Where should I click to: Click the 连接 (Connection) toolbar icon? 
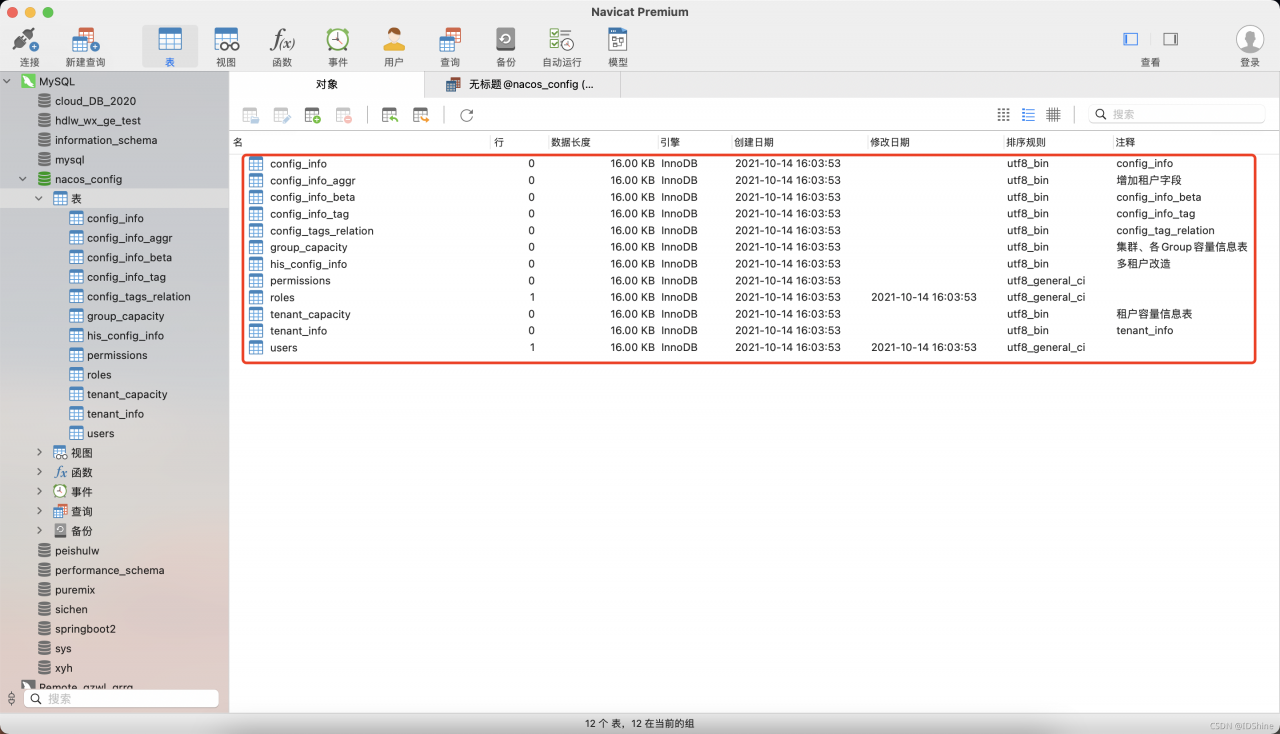pyautogui.click(x=26, y=40)
